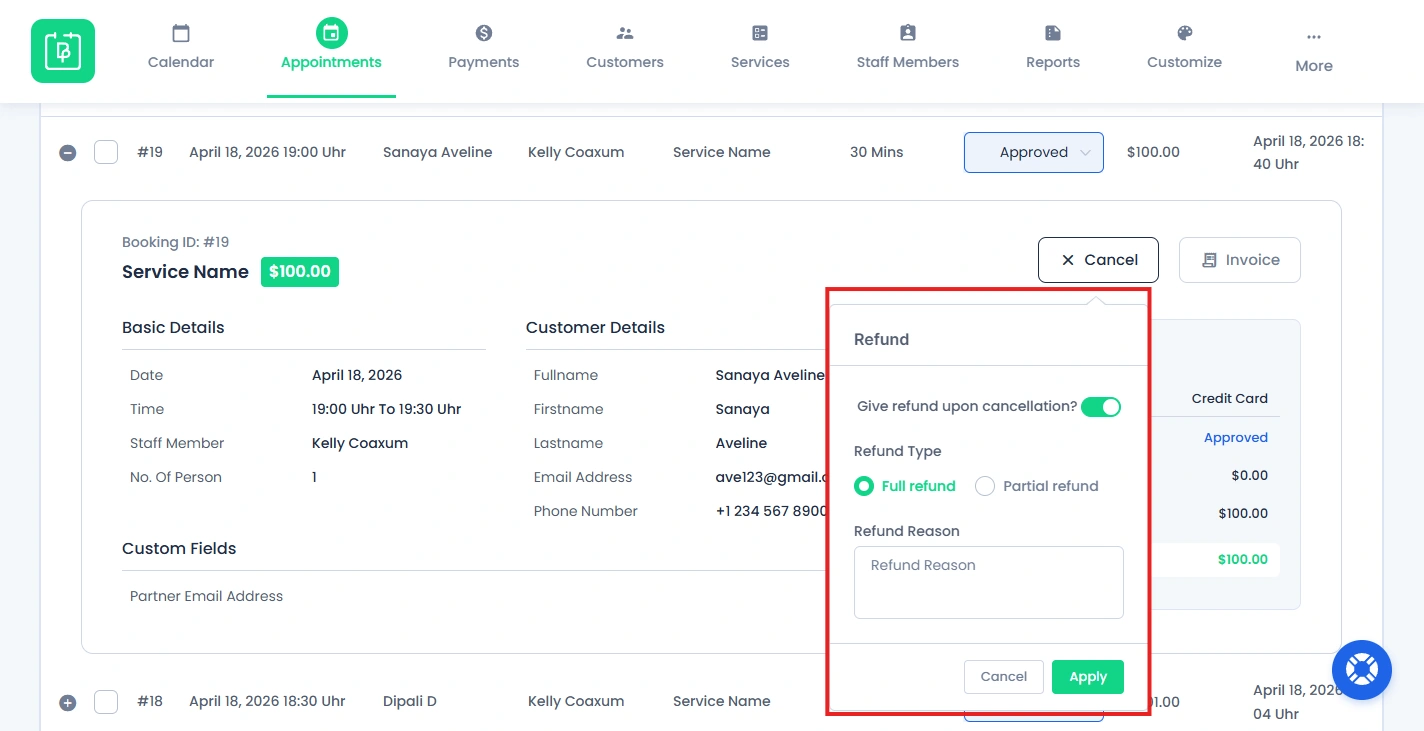Click customer name Sanaya Aveline in row #19

[x=438, y=152]
